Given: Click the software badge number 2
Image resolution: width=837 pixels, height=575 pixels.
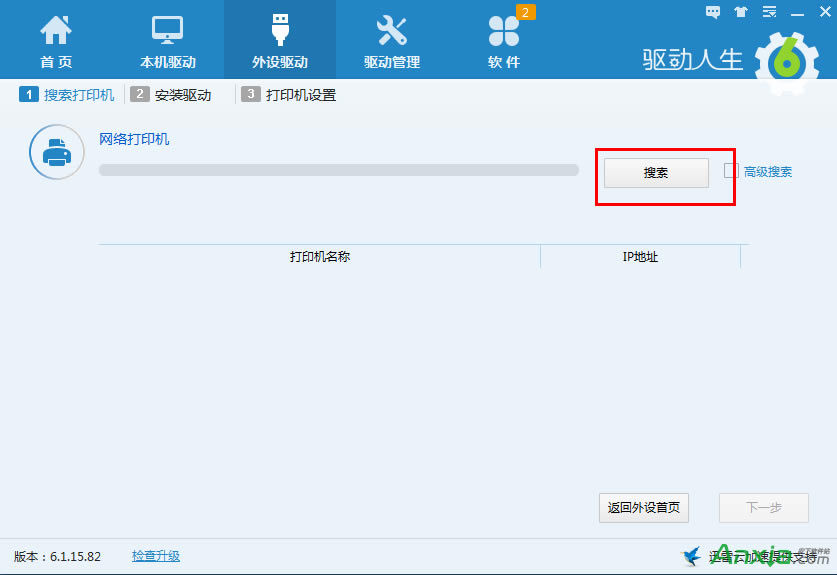Looking at the screenshot, I should pyautogui.click(x=525, y=12).
